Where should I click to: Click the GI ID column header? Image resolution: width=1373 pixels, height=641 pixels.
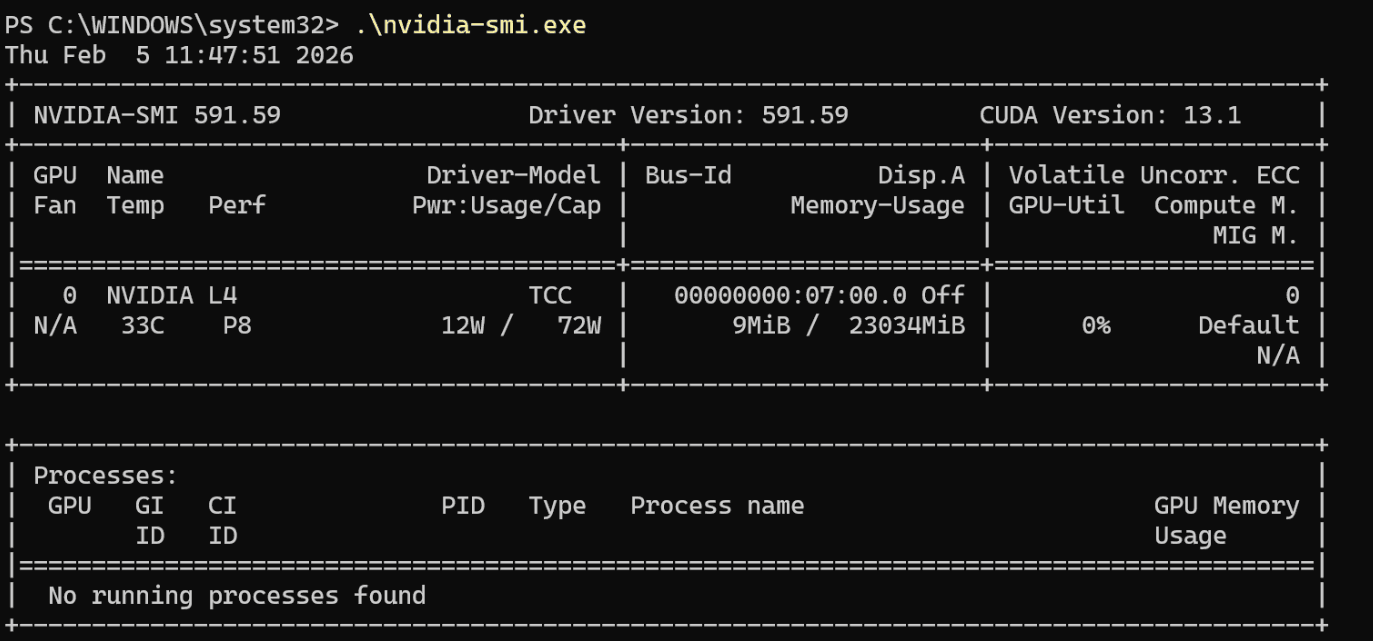tap(150, 521)
